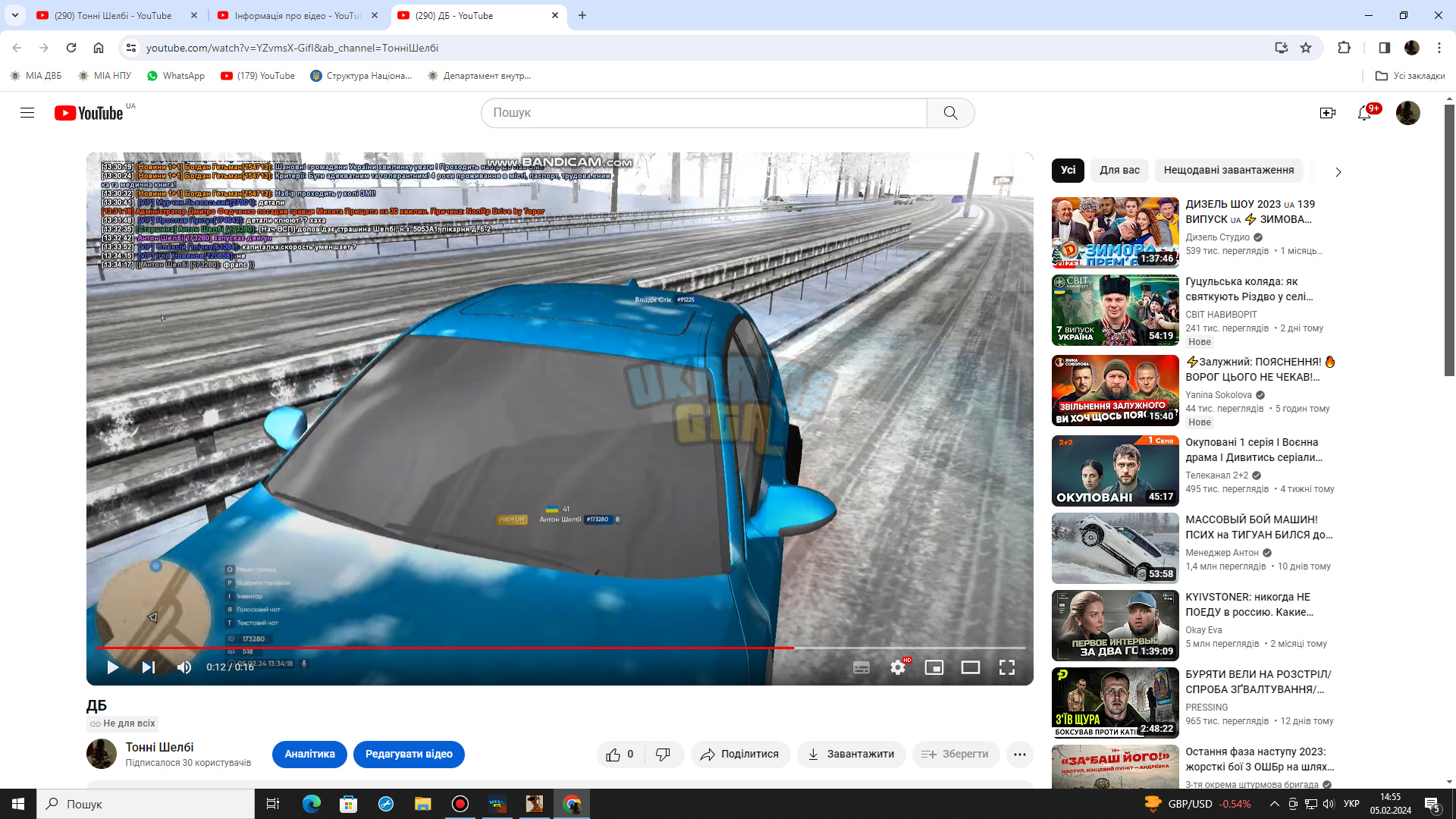Open Task View on the taskbar
Image resolution: width=1456 pixels, height=819 pixels.
coord(273,804)
